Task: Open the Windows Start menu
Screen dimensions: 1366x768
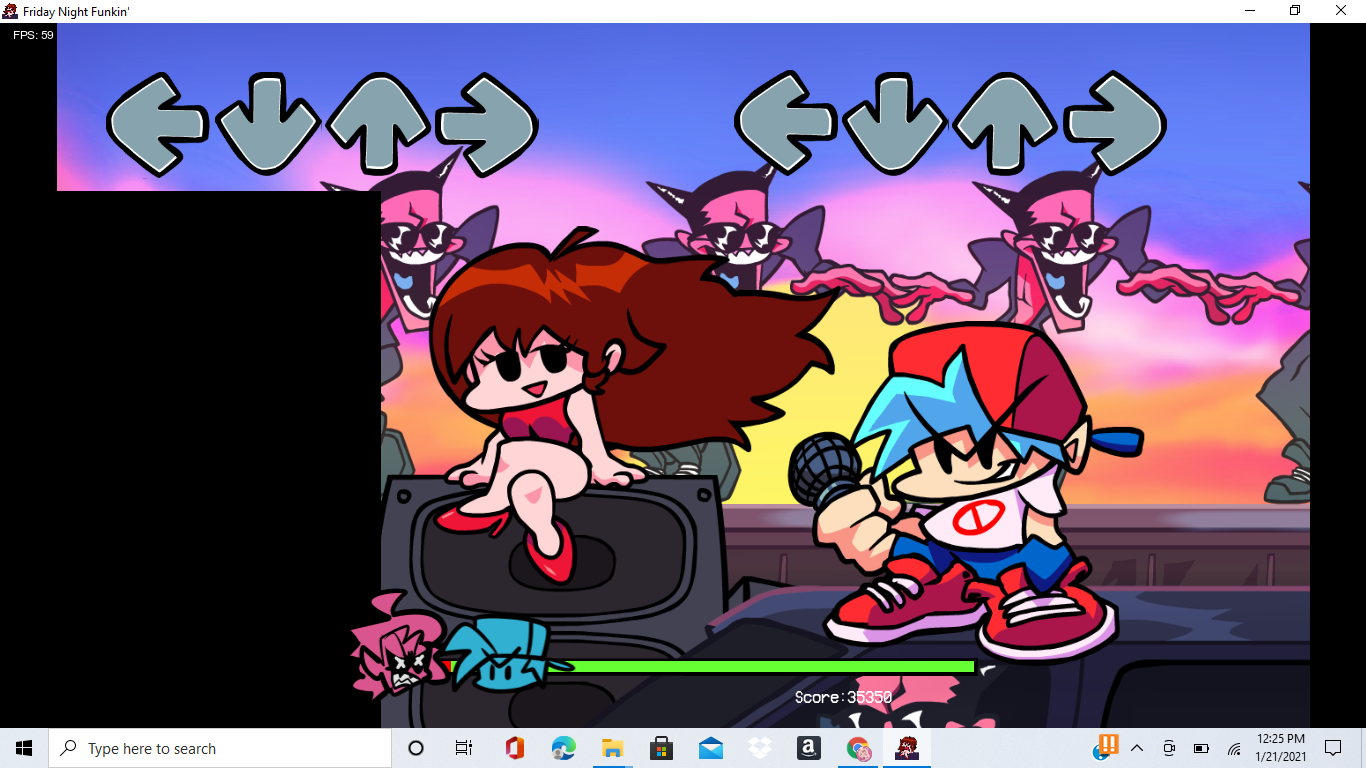Action: point(24,748)
